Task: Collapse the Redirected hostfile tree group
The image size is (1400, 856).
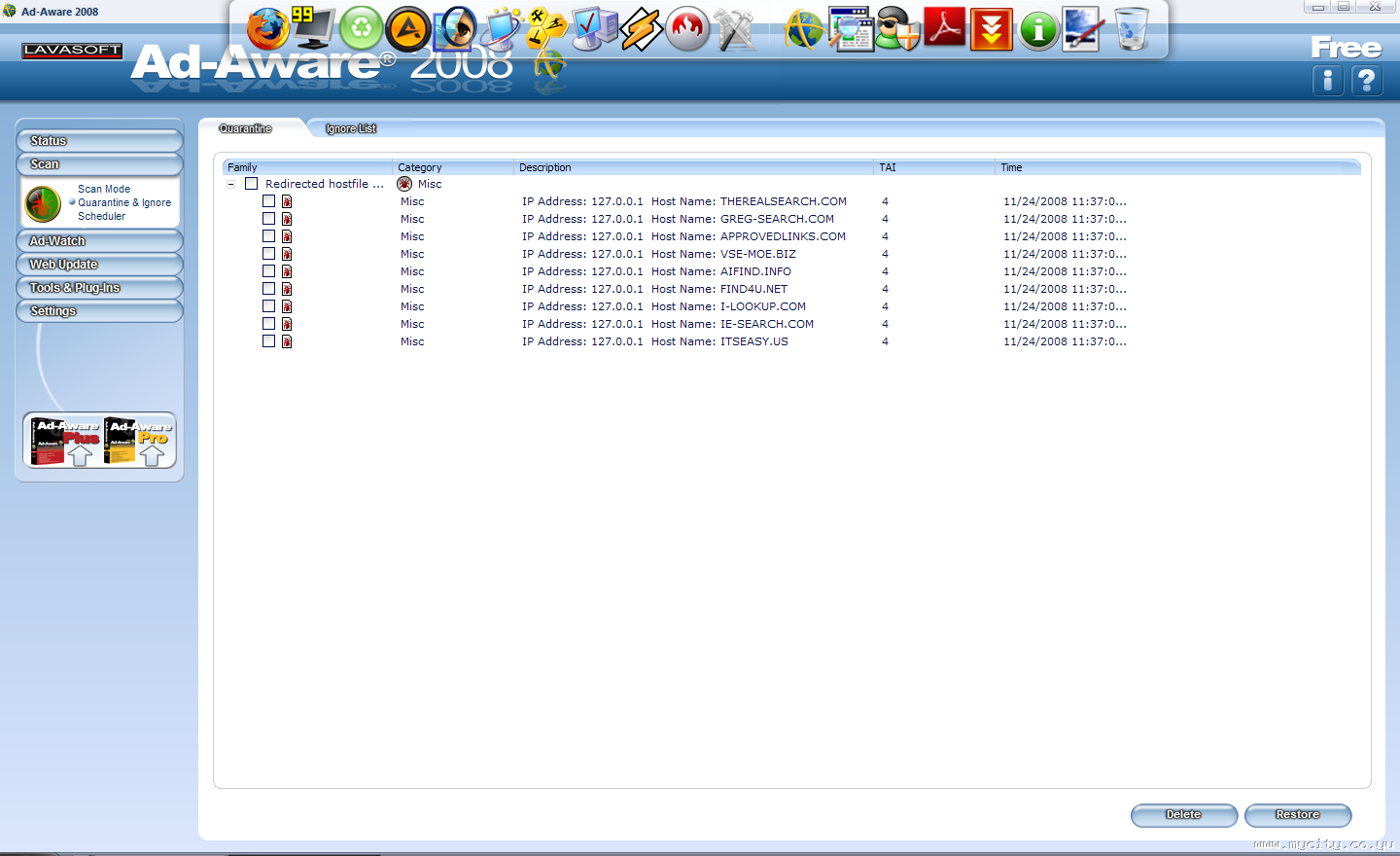Action: point(231,184)
